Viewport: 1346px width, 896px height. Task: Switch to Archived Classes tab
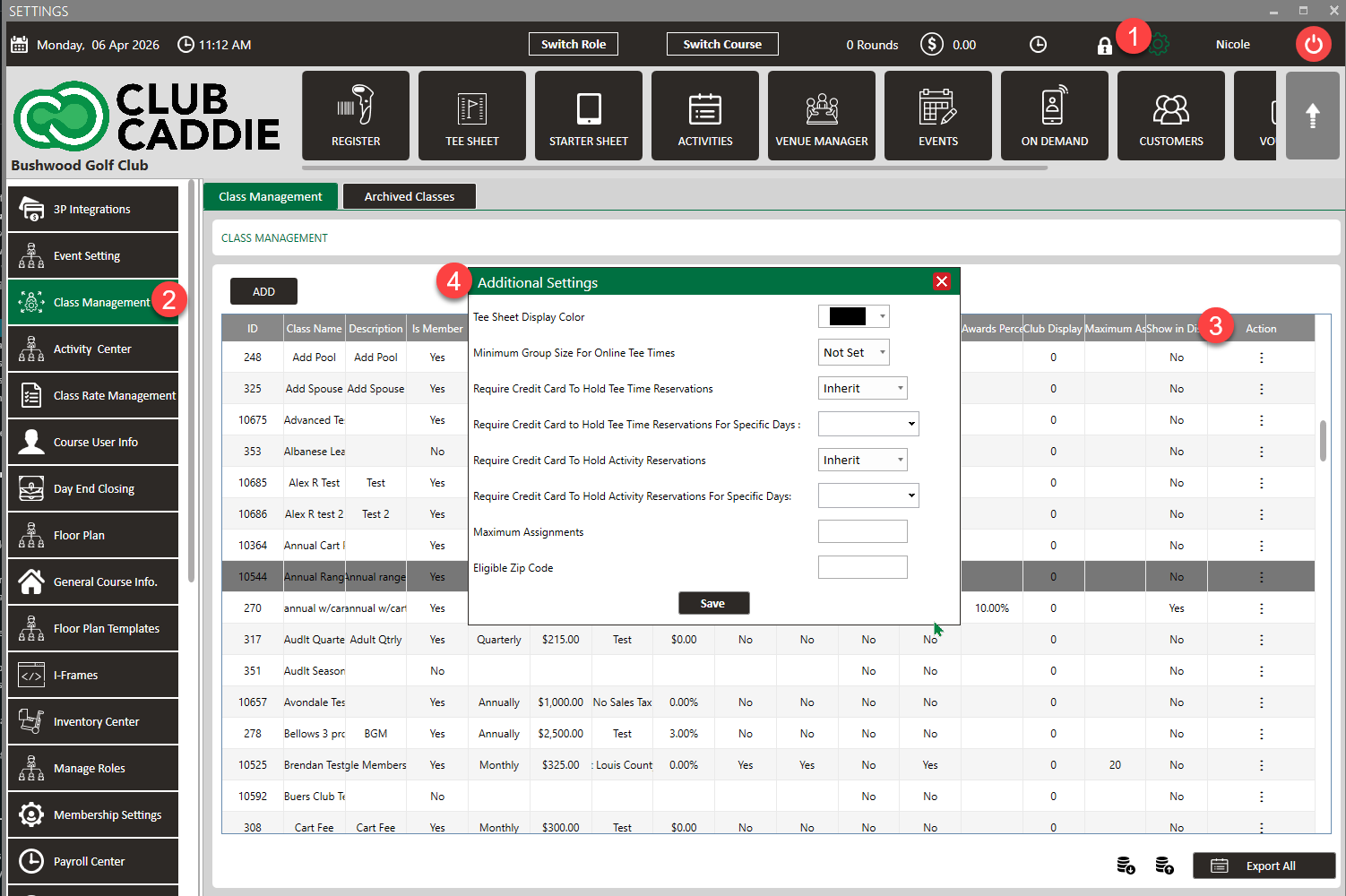(x=409, y=196)
